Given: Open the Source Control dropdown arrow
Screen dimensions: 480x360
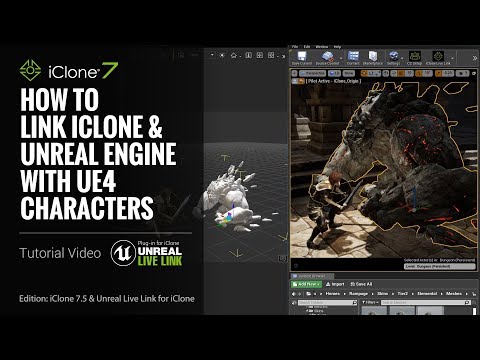Looking at the screenshot, I should click(341, 59).
